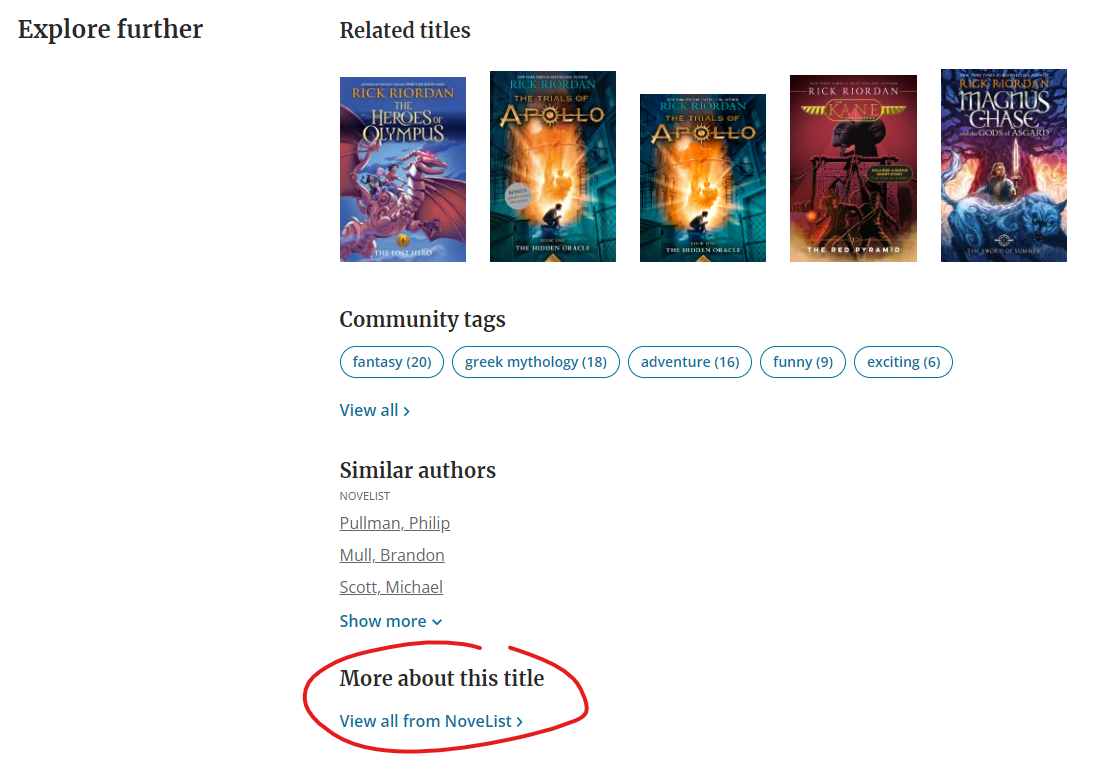
Task: Open The Sword of Summer book cover
Action: [1003, 165]
